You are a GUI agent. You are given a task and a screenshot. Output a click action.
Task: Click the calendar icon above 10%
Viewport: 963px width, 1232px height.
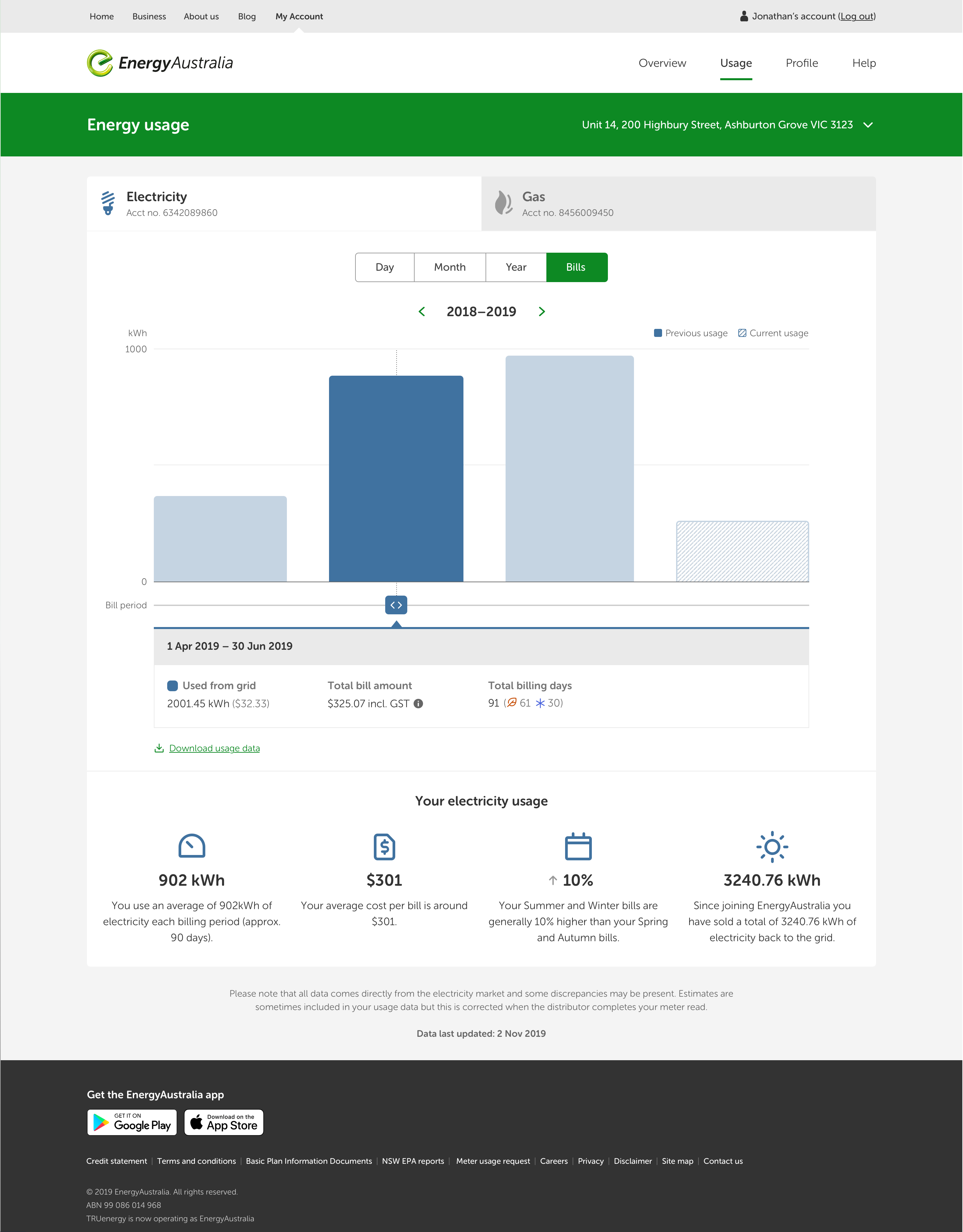point(578,847)
